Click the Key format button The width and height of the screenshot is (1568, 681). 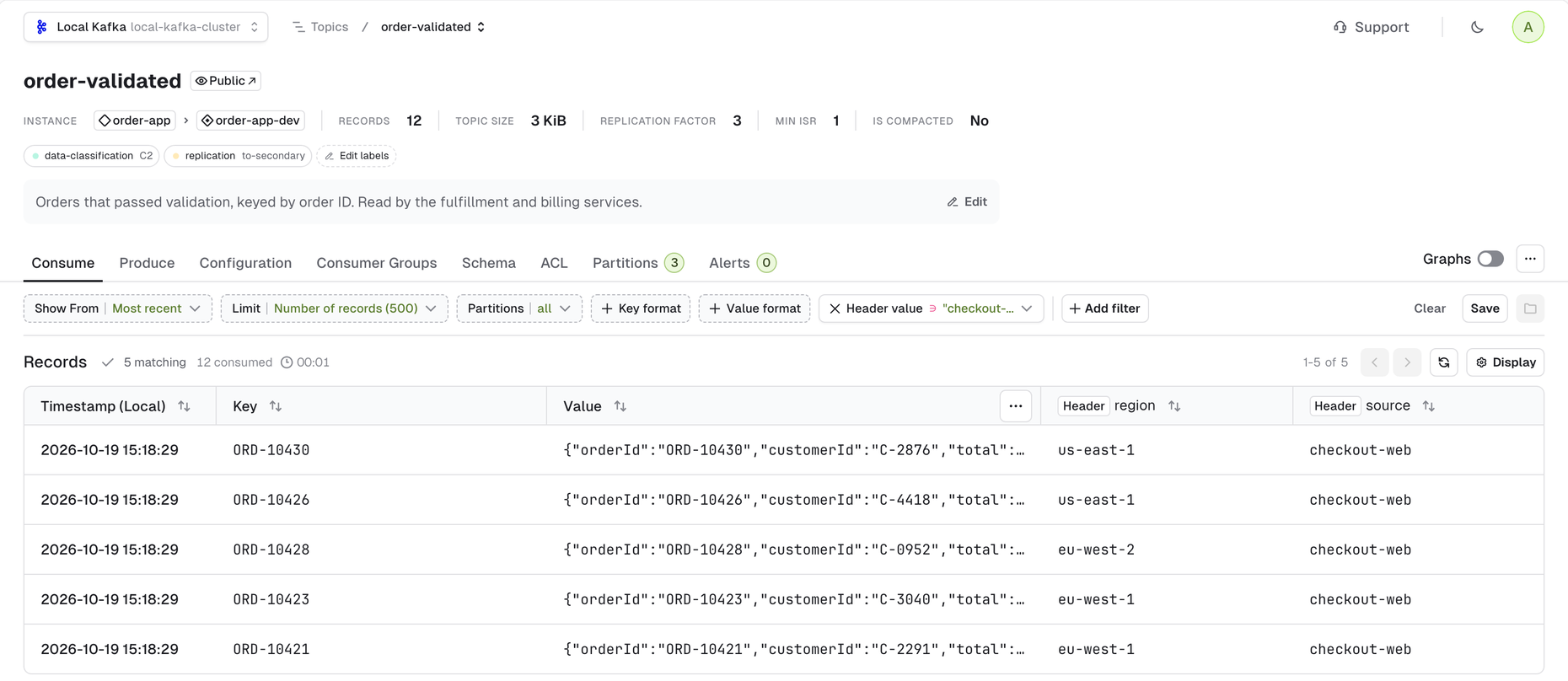[641, 308]
